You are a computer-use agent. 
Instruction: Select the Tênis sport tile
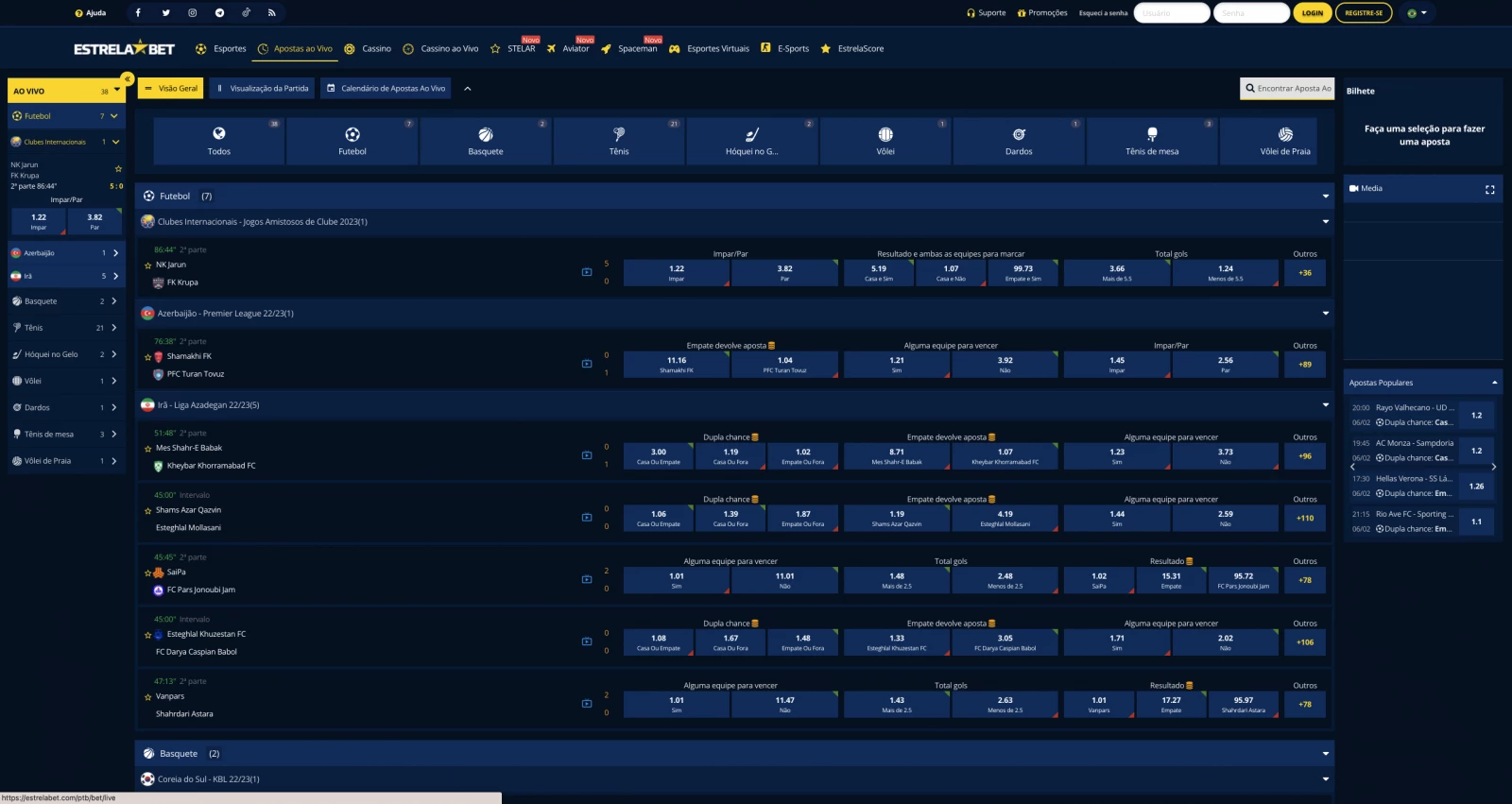pos(619,142)
